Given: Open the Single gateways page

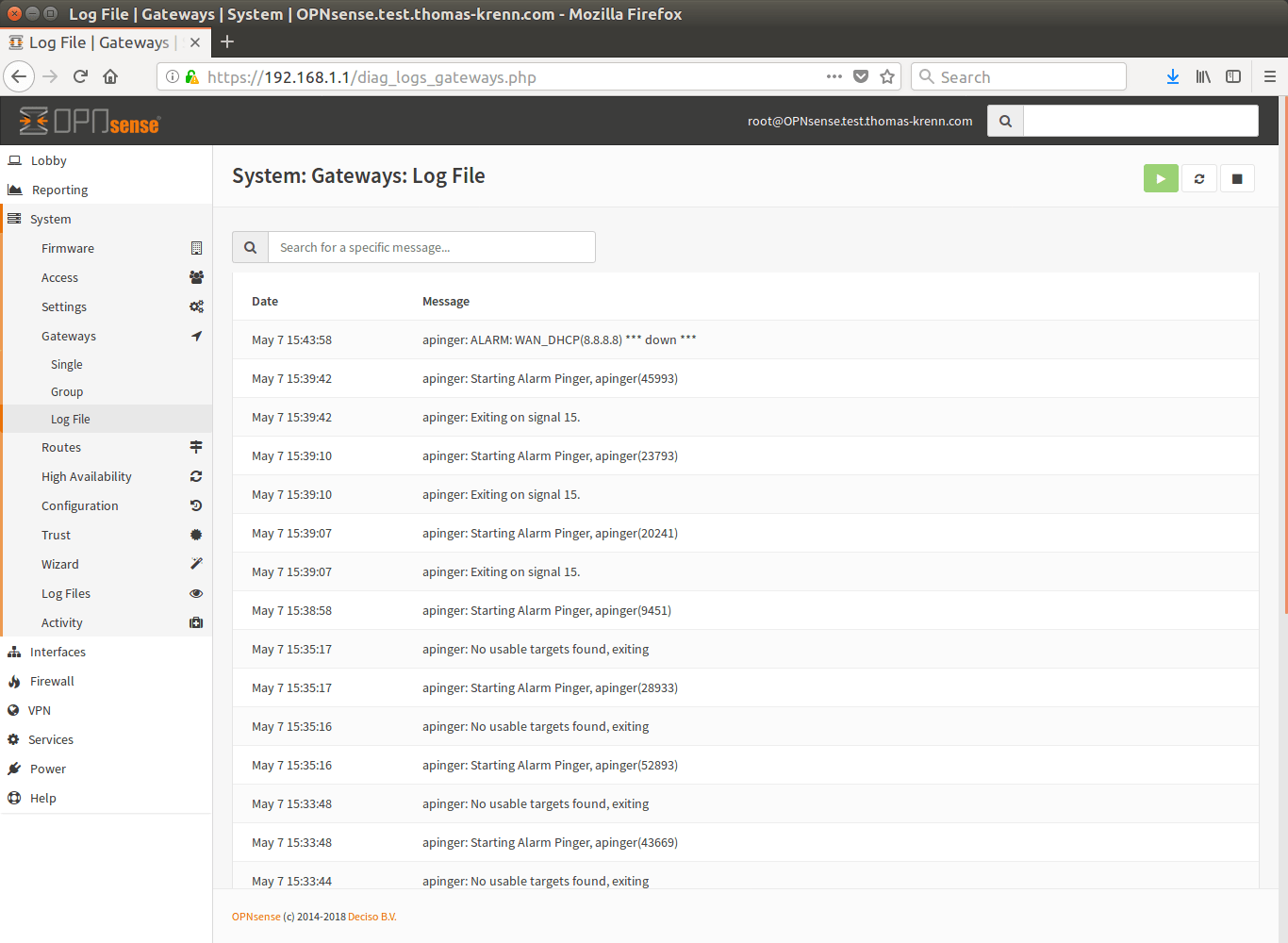Looking at the screenshot, I should [67, 364].
